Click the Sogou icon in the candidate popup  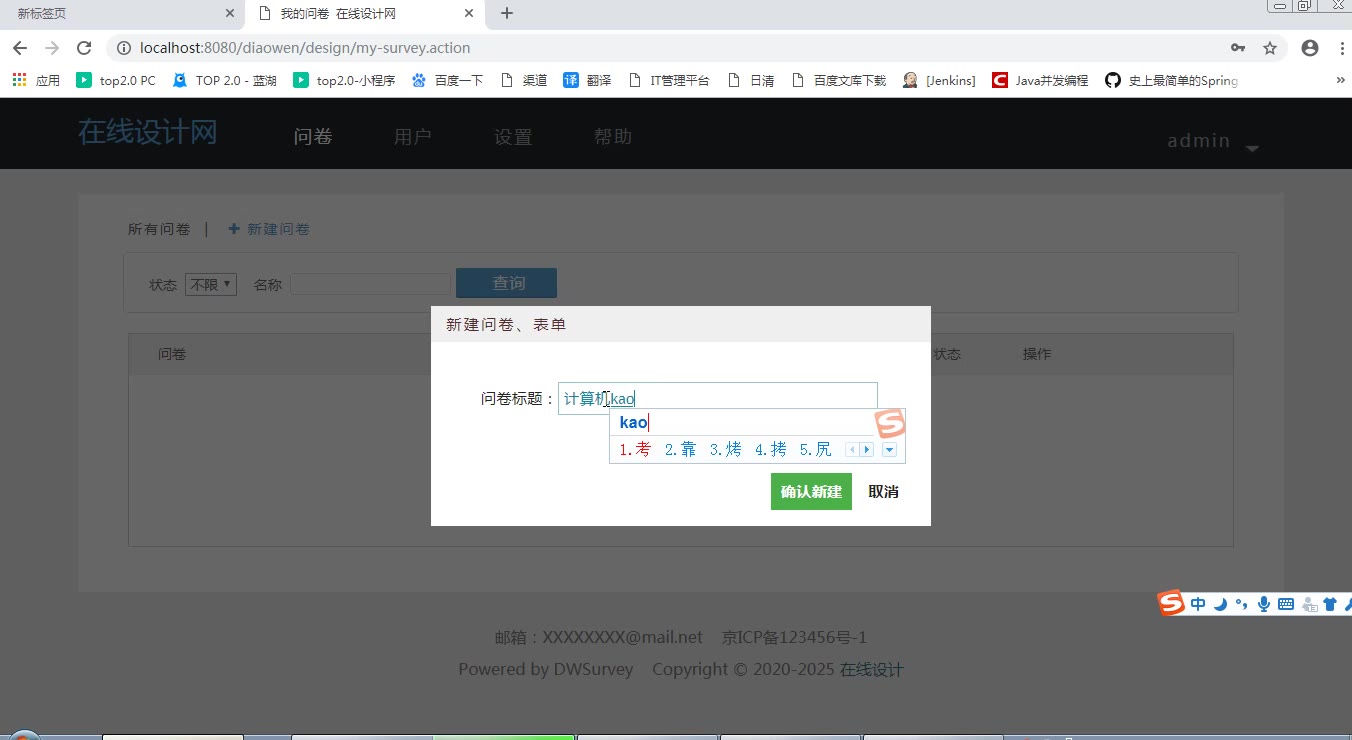click(x=890, y=424)
